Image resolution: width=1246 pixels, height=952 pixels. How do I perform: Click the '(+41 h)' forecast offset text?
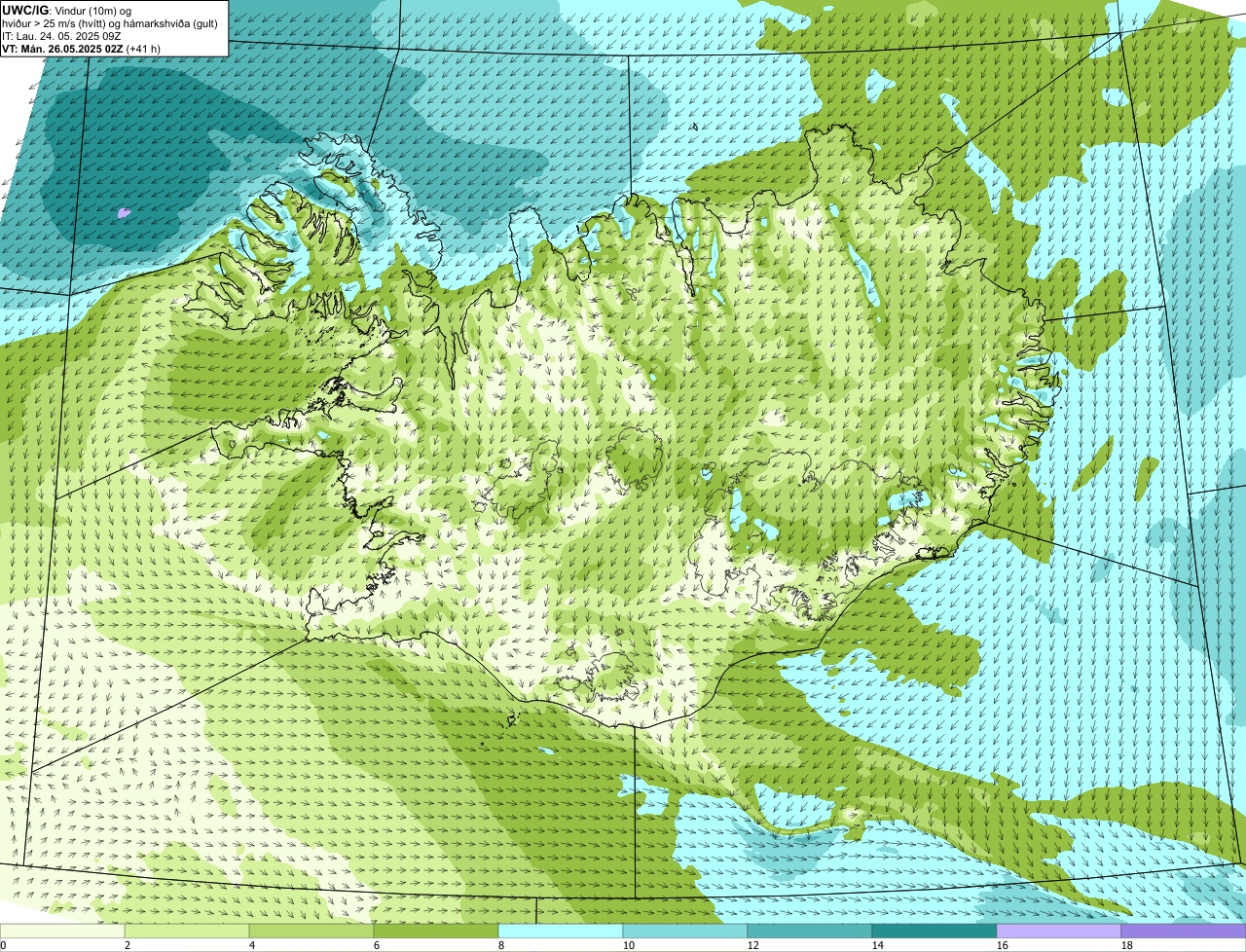pos(143,49)
